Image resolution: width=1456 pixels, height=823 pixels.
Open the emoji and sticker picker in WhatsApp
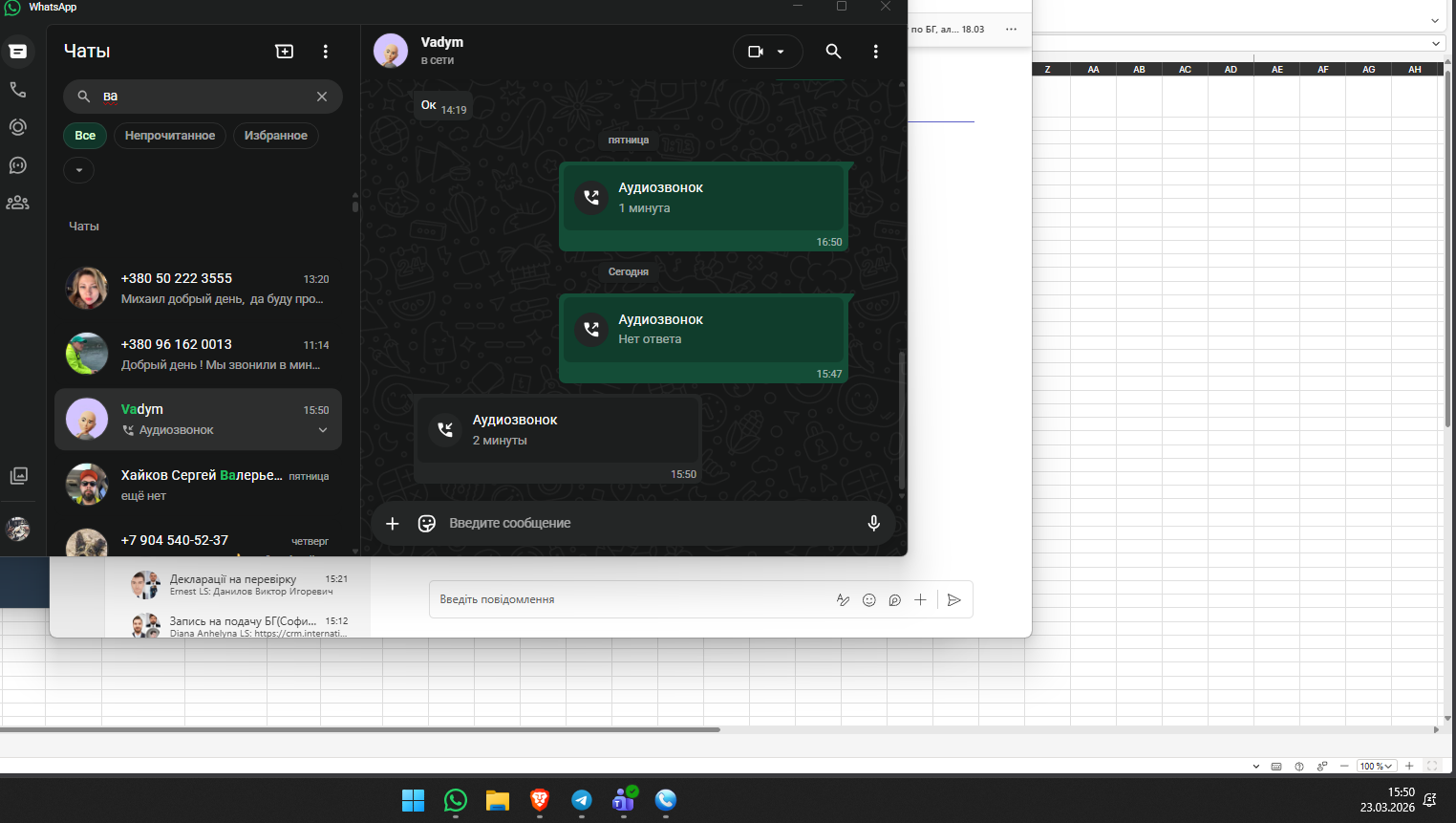pyautogui.click(x=427, y=524)
